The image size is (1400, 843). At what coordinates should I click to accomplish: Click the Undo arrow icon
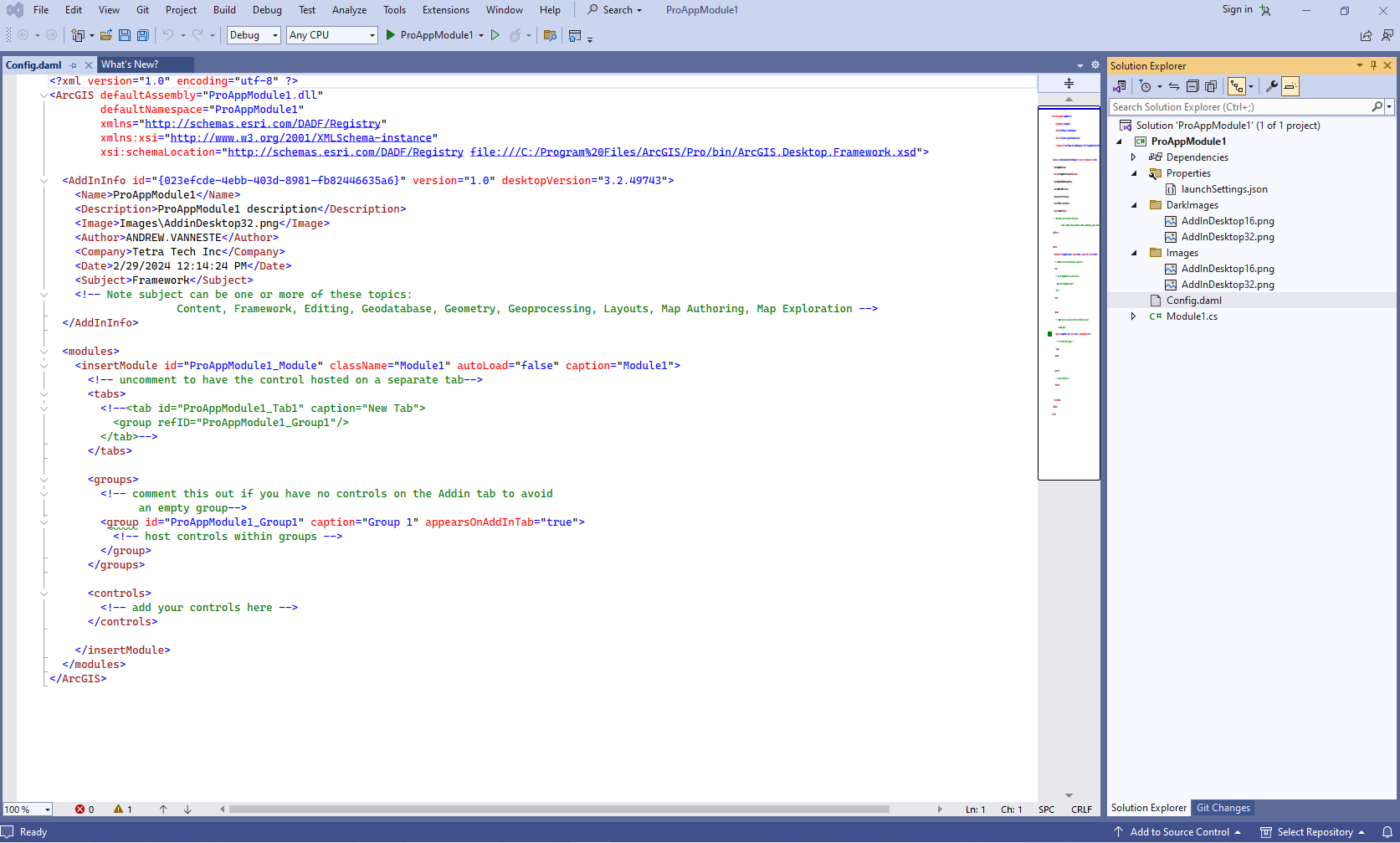[x=167, y=35]
